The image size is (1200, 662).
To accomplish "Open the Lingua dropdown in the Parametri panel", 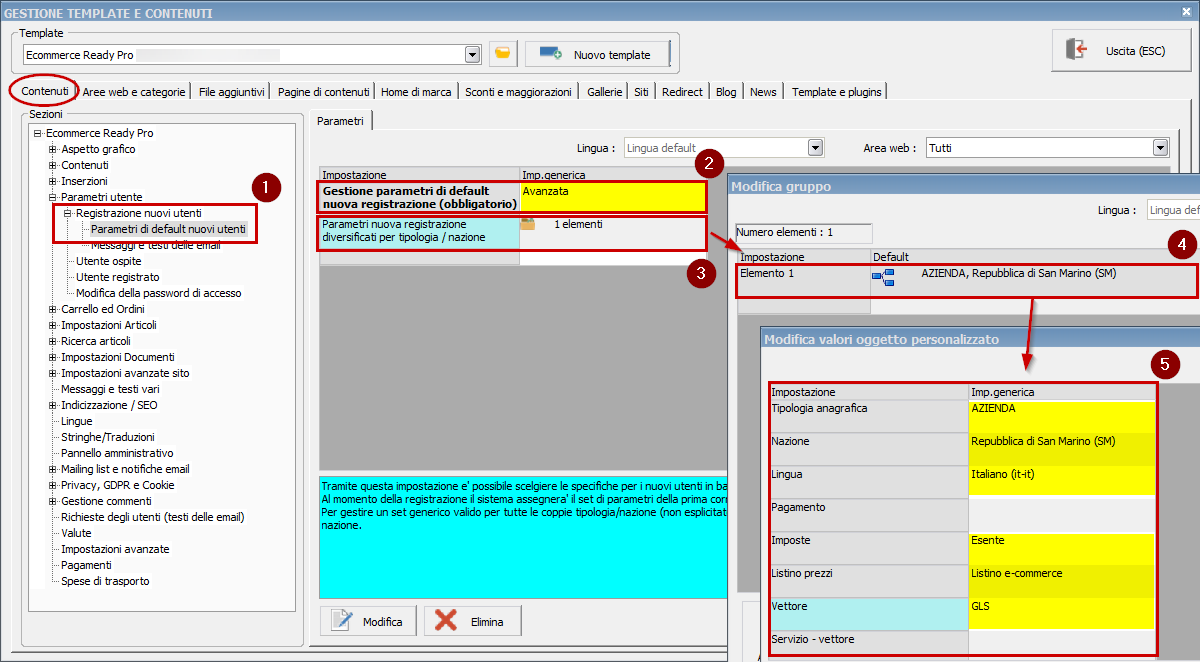I will (x=815, y=148).
